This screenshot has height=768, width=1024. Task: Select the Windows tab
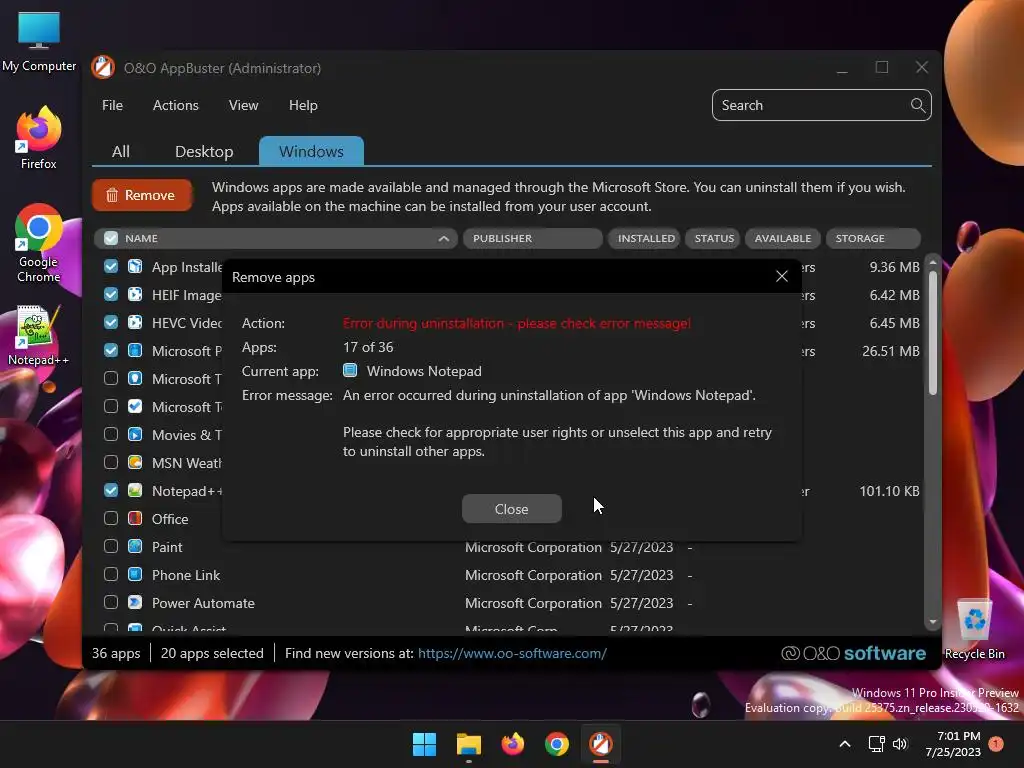click(x=312, y=151)
